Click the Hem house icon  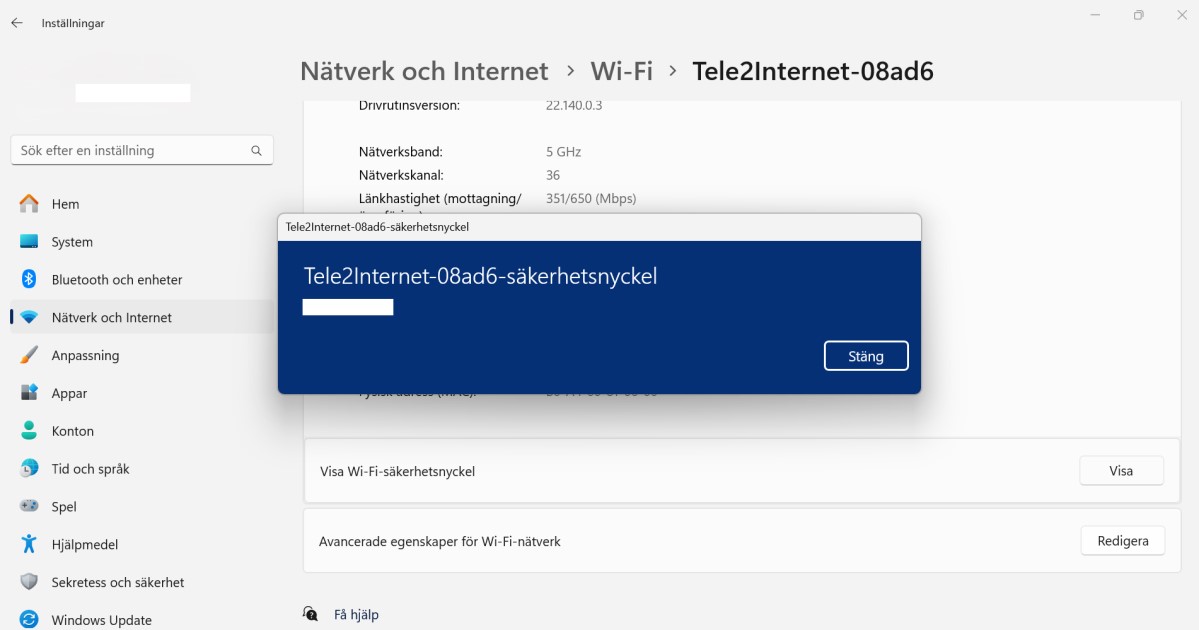click(x=29, y=203)
